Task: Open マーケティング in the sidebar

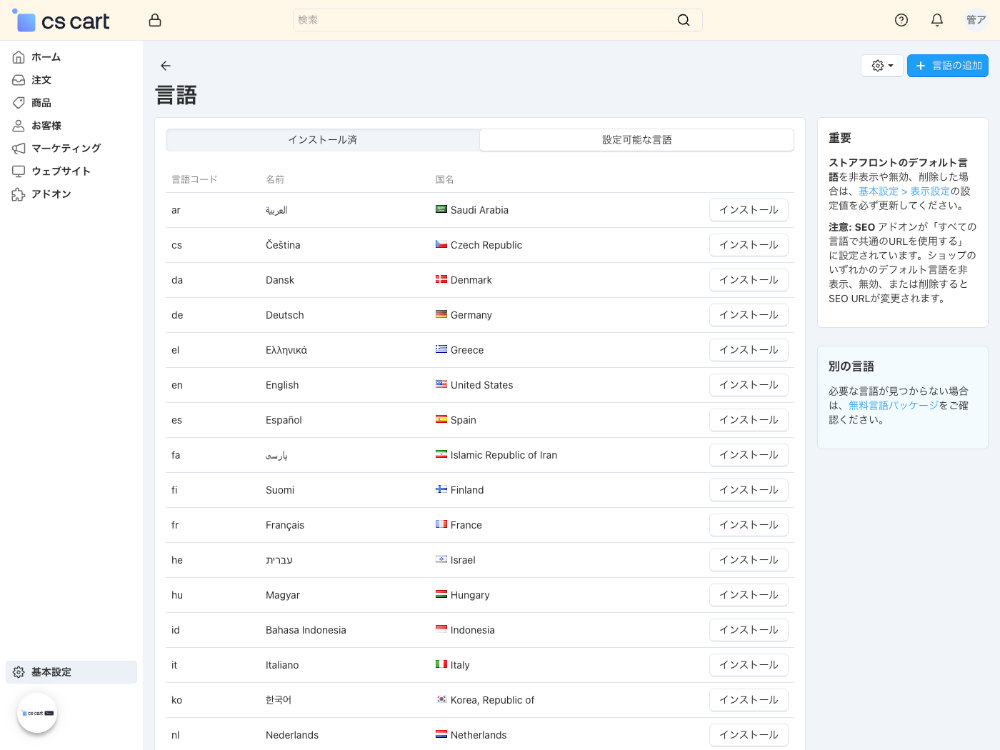Action: point(66,148)
